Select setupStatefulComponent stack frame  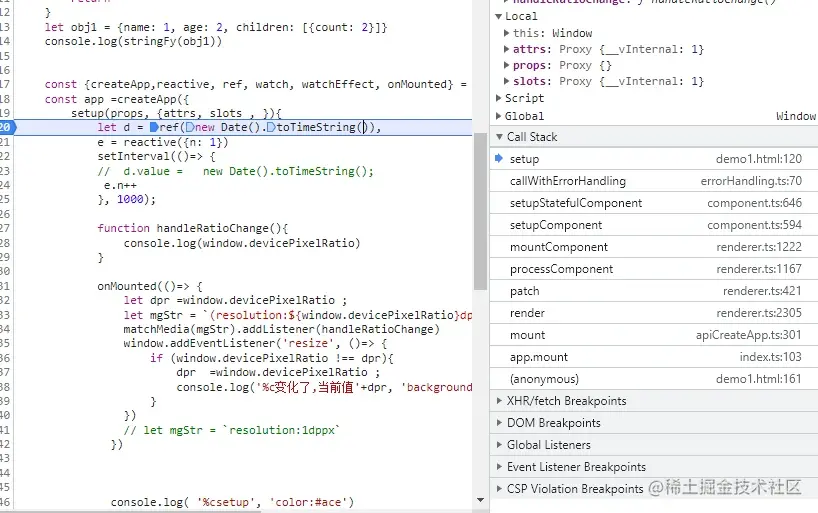click(654, 202)
